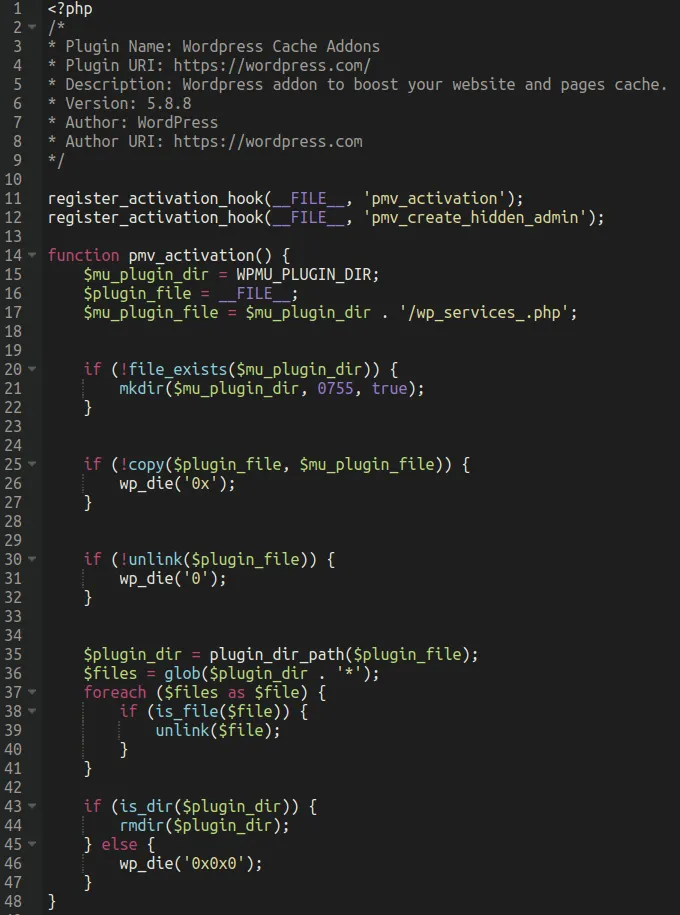Collapse the file_exists if block at line 20

[32, 369]
